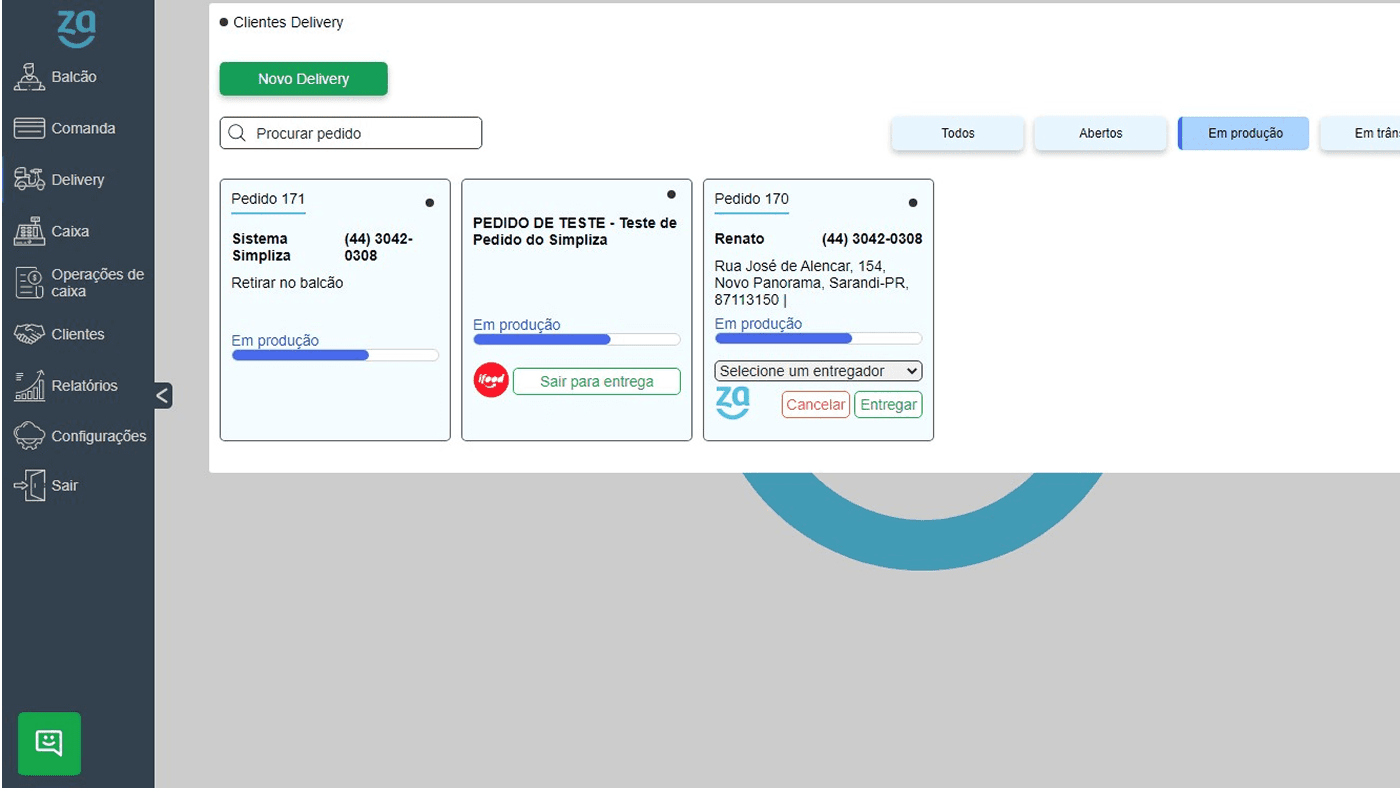Click the customer name Renato
This screenshot has height=788, width=1400.
point(739,239)
